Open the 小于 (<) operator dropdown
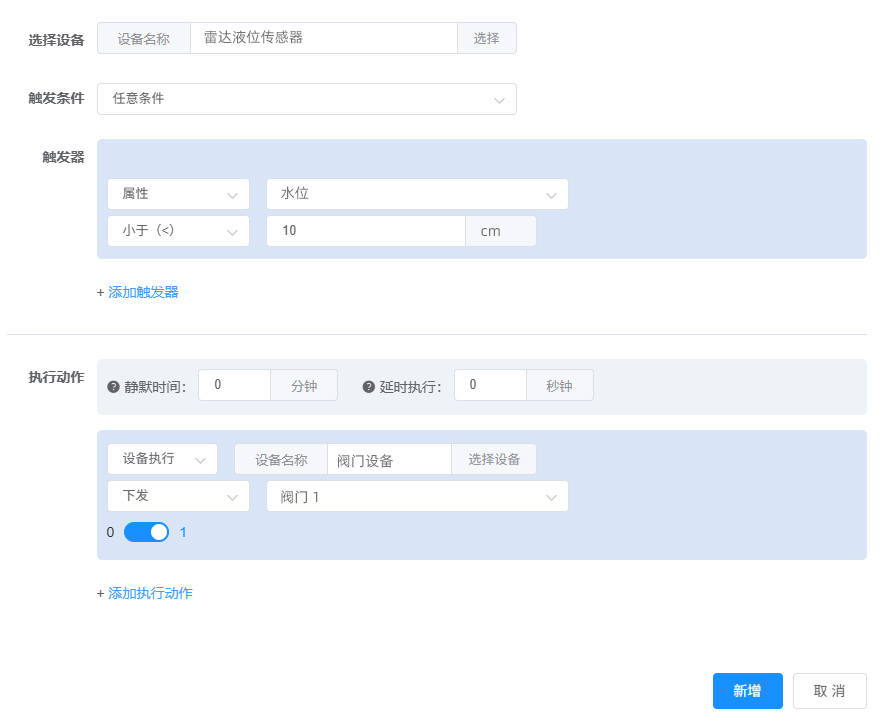The image size is (883, 723). [178, 231]
